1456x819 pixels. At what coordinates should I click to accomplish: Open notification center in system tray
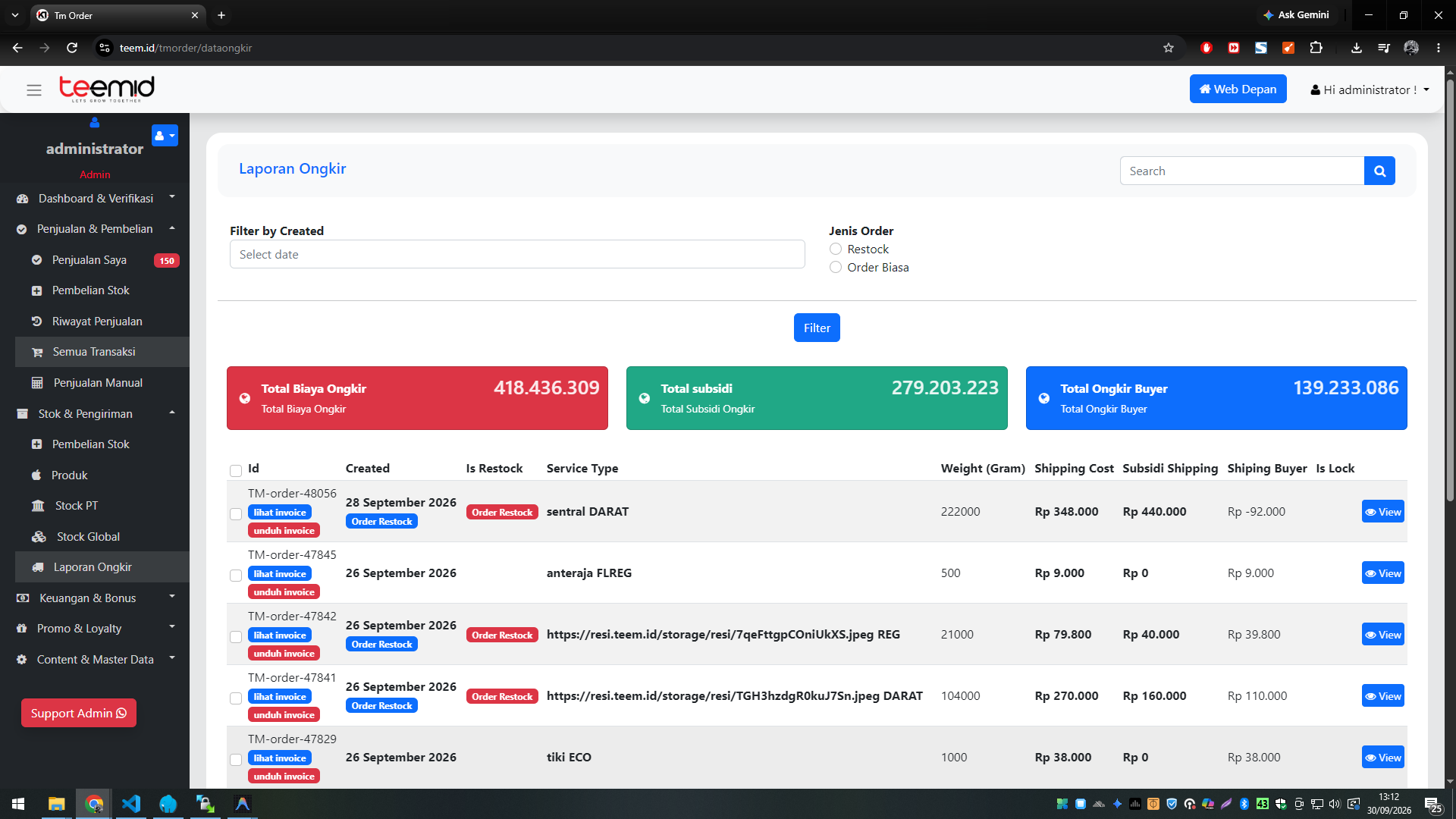[x=1433, y=804]
